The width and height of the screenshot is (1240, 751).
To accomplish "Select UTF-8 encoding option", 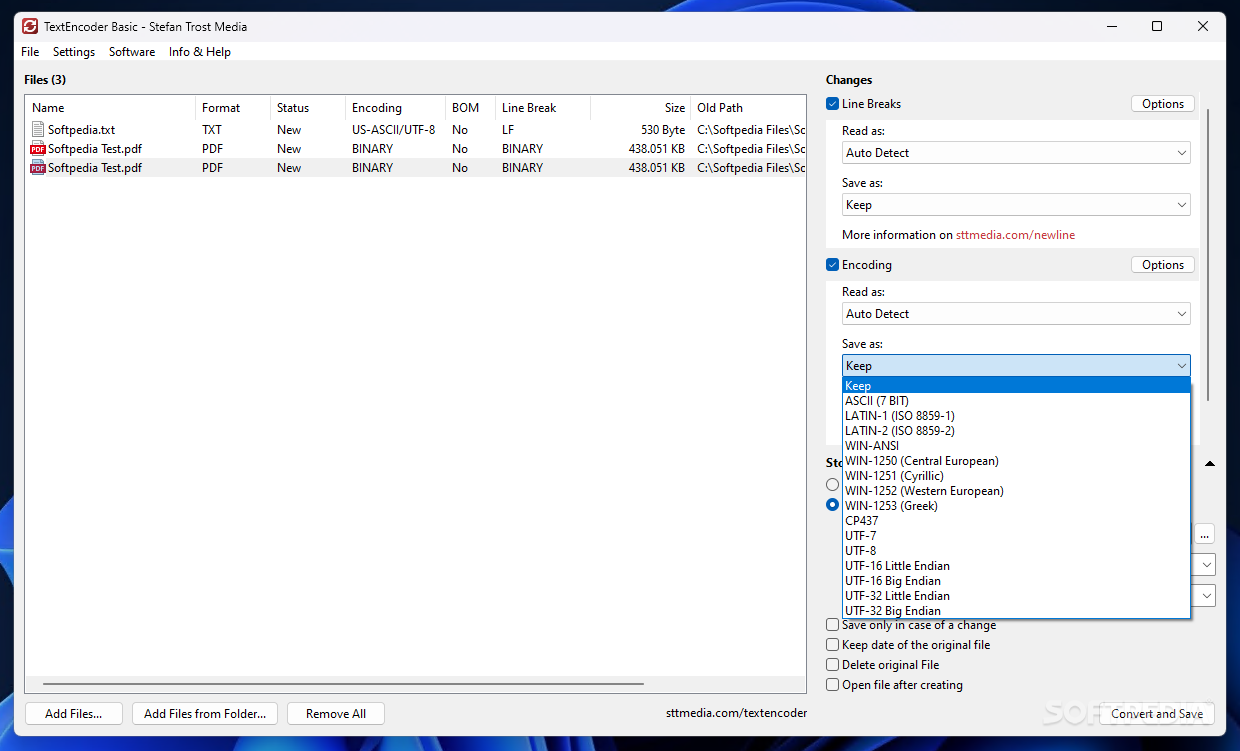I will [x=1016, y=551].
